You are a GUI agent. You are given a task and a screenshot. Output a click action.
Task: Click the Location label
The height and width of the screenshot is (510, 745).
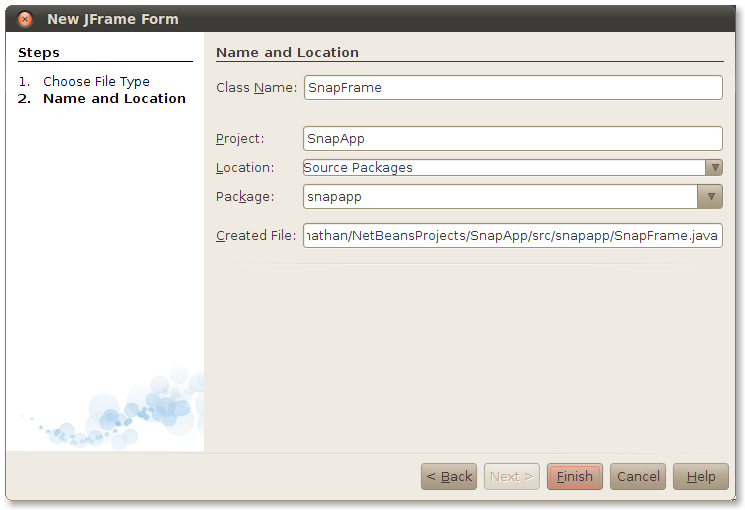point(245,168)
